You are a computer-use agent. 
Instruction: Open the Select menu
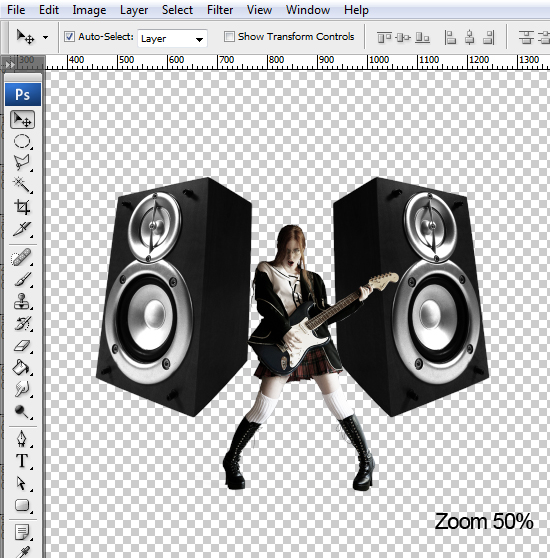pos(177,10)
